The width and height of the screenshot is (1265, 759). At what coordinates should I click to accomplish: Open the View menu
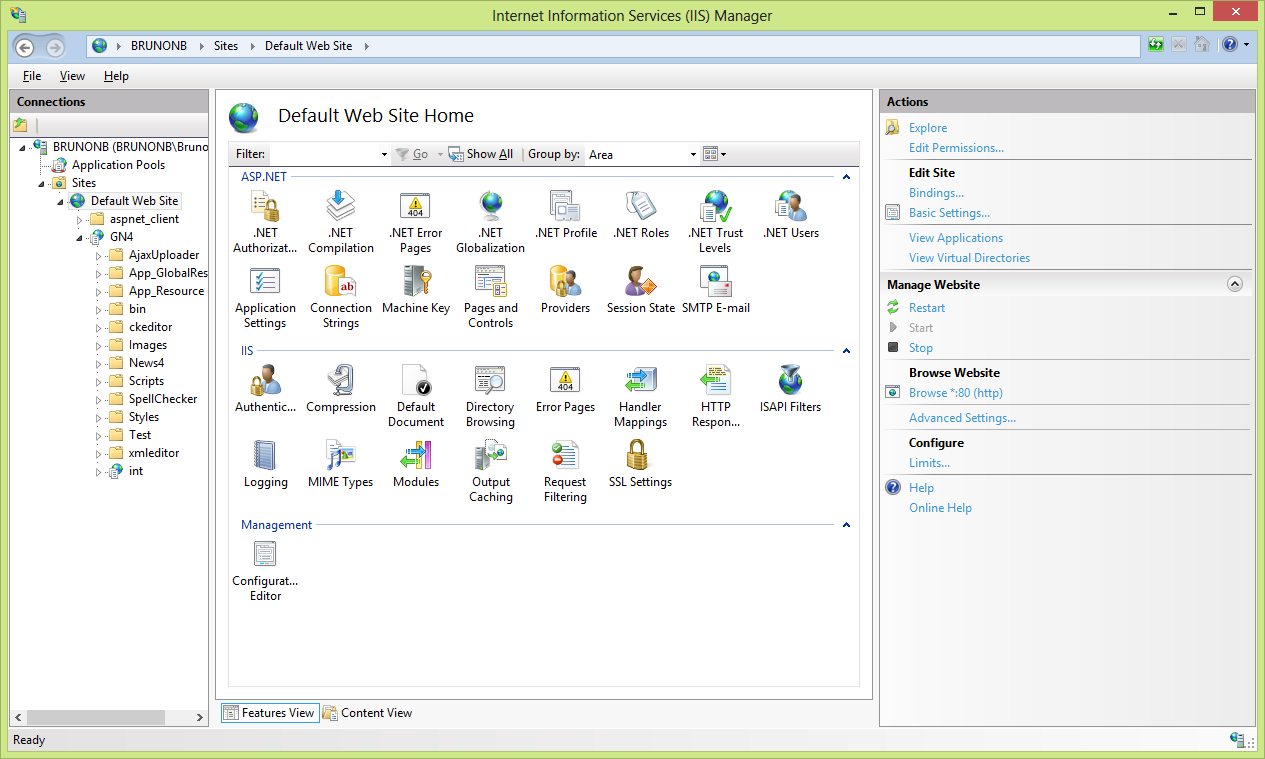pos(72,76)
